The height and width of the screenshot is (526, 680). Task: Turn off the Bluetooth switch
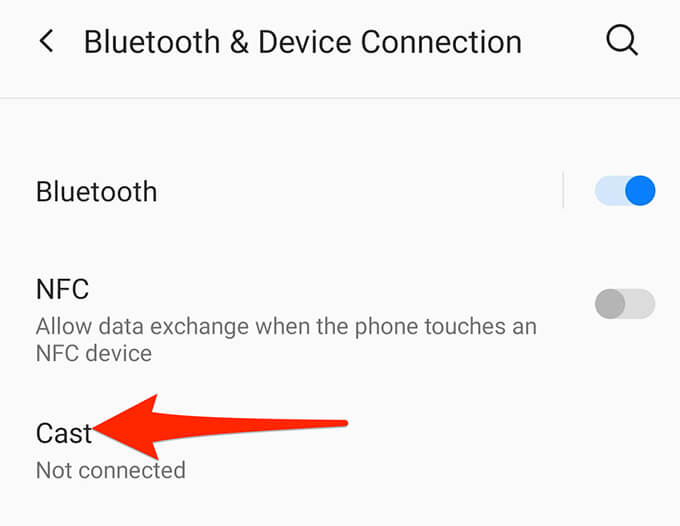(625, 191)
